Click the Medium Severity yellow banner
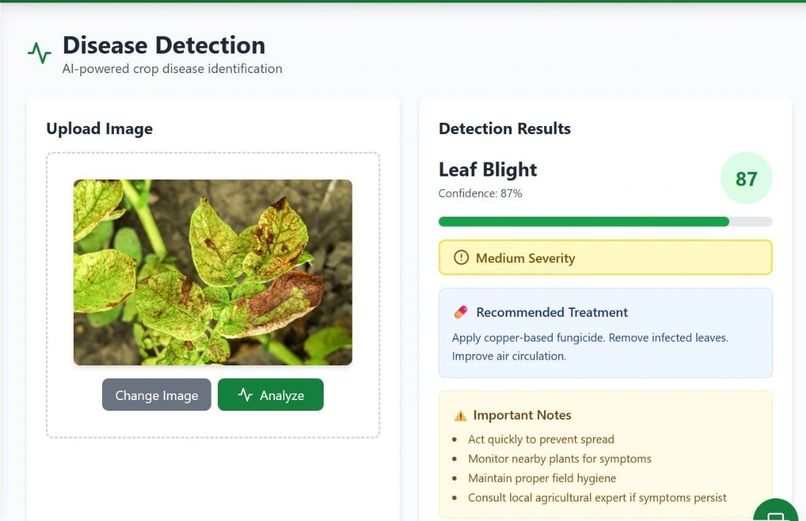 point(605,257)
